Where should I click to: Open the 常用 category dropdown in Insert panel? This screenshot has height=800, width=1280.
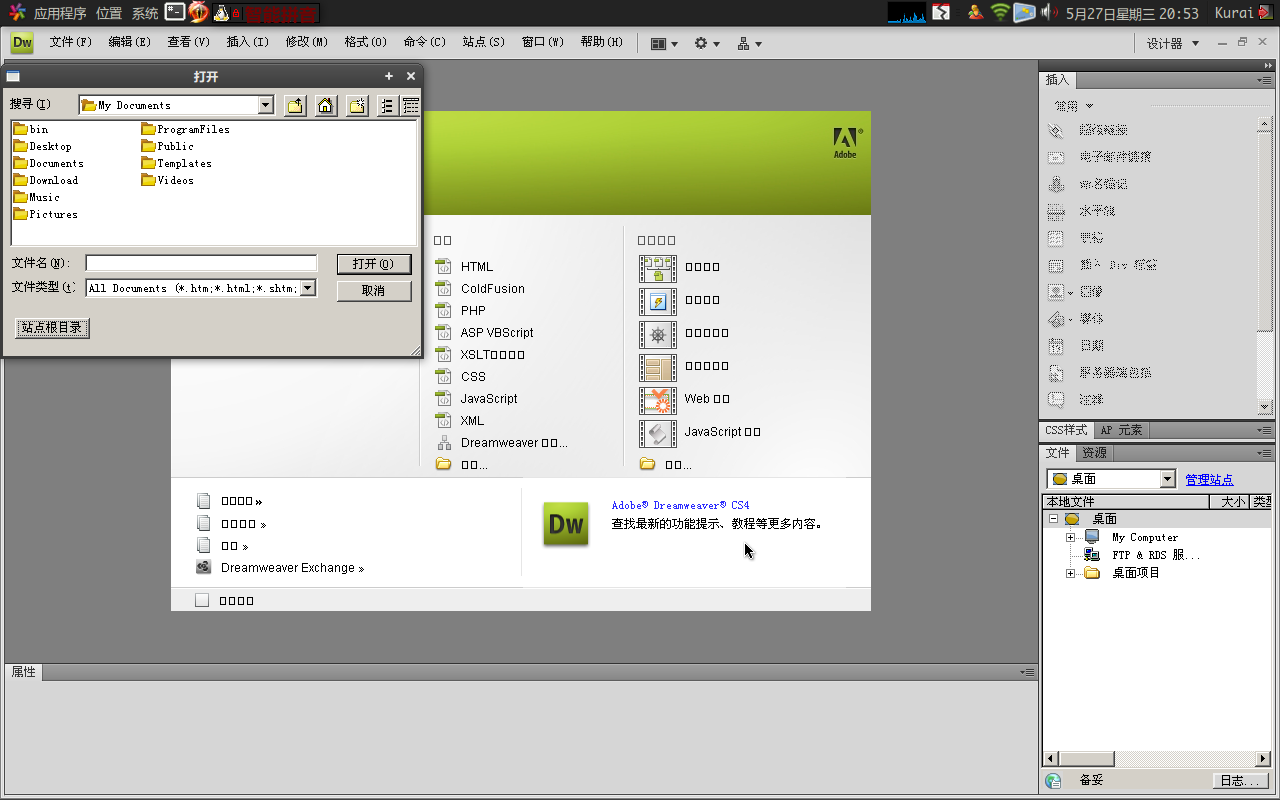(1074, 106)
